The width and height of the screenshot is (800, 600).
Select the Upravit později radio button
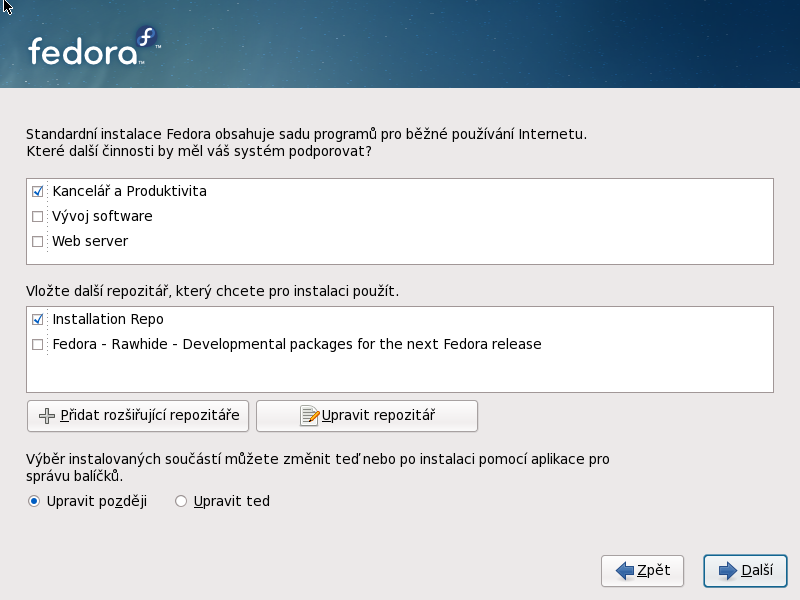[35, 501]
